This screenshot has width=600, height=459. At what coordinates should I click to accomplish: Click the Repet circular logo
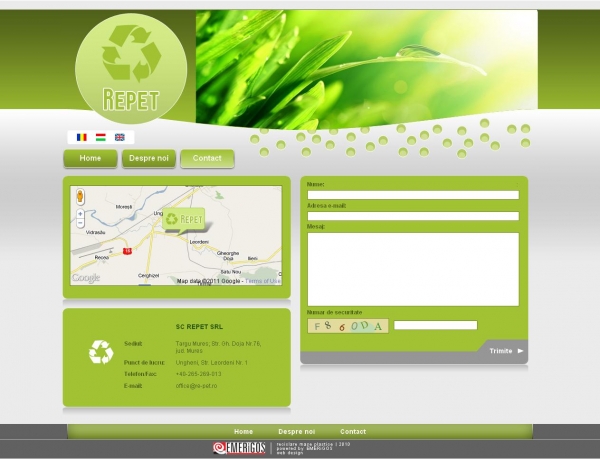pyautogui.click(x=131, y=69)
